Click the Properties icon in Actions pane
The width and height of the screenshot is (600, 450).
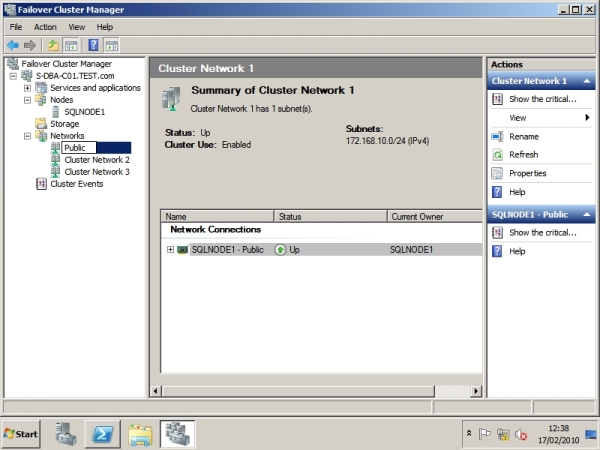tap(497, 174)
